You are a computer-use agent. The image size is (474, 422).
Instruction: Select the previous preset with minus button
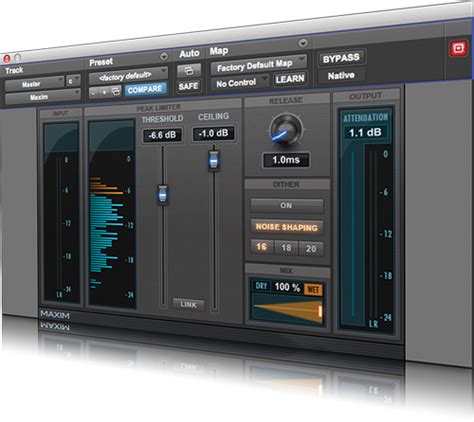[94, 93]
